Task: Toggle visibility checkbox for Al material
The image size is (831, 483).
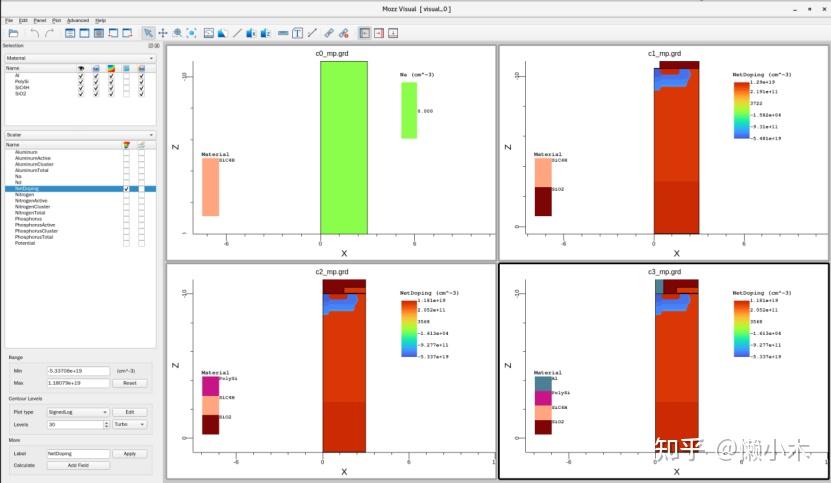Action: click(x=81, y=76)
